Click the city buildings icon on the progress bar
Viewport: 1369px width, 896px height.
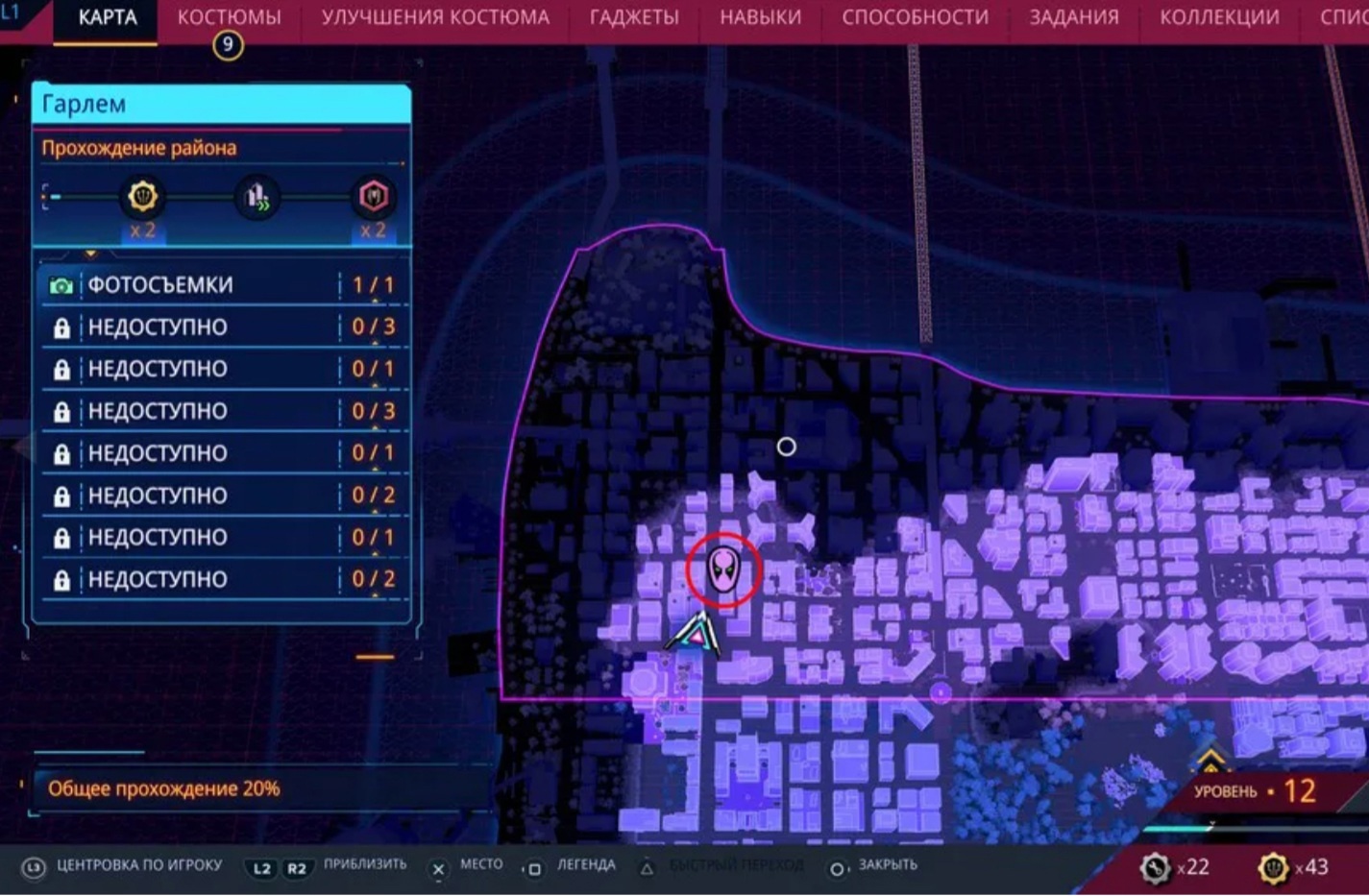pyautogui.click(x=257, y=197)
